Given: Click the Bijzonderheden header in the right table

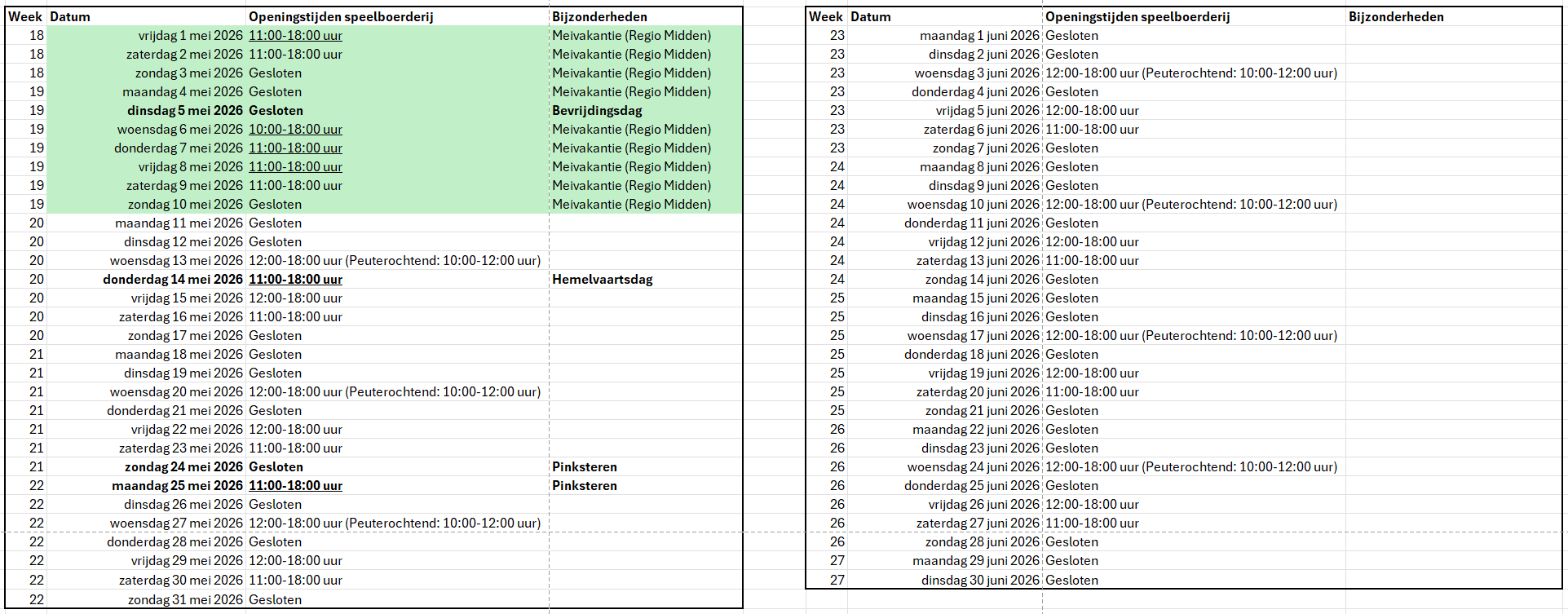Looking at the screenshot, I should [1395, 17].
